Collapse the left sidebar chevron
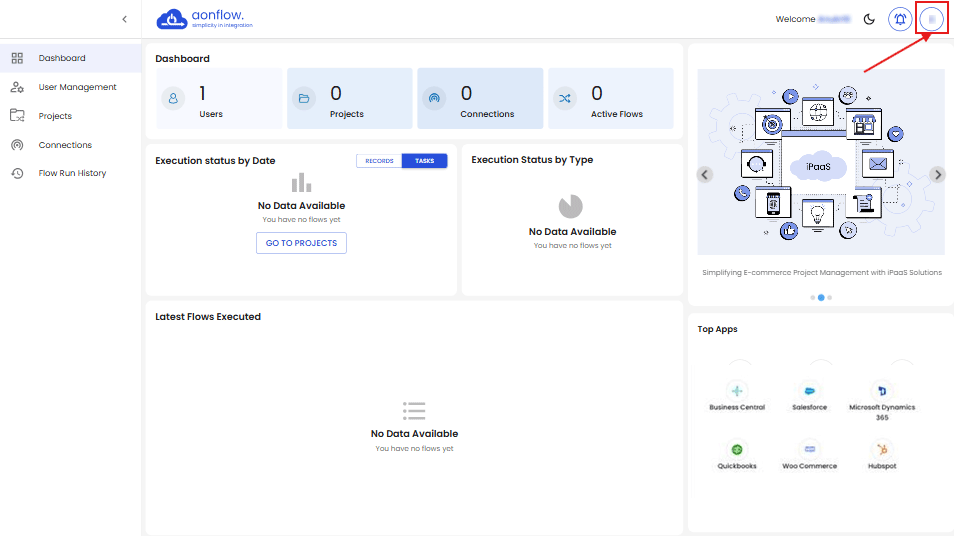954x536 pixels. click(124, 19)
